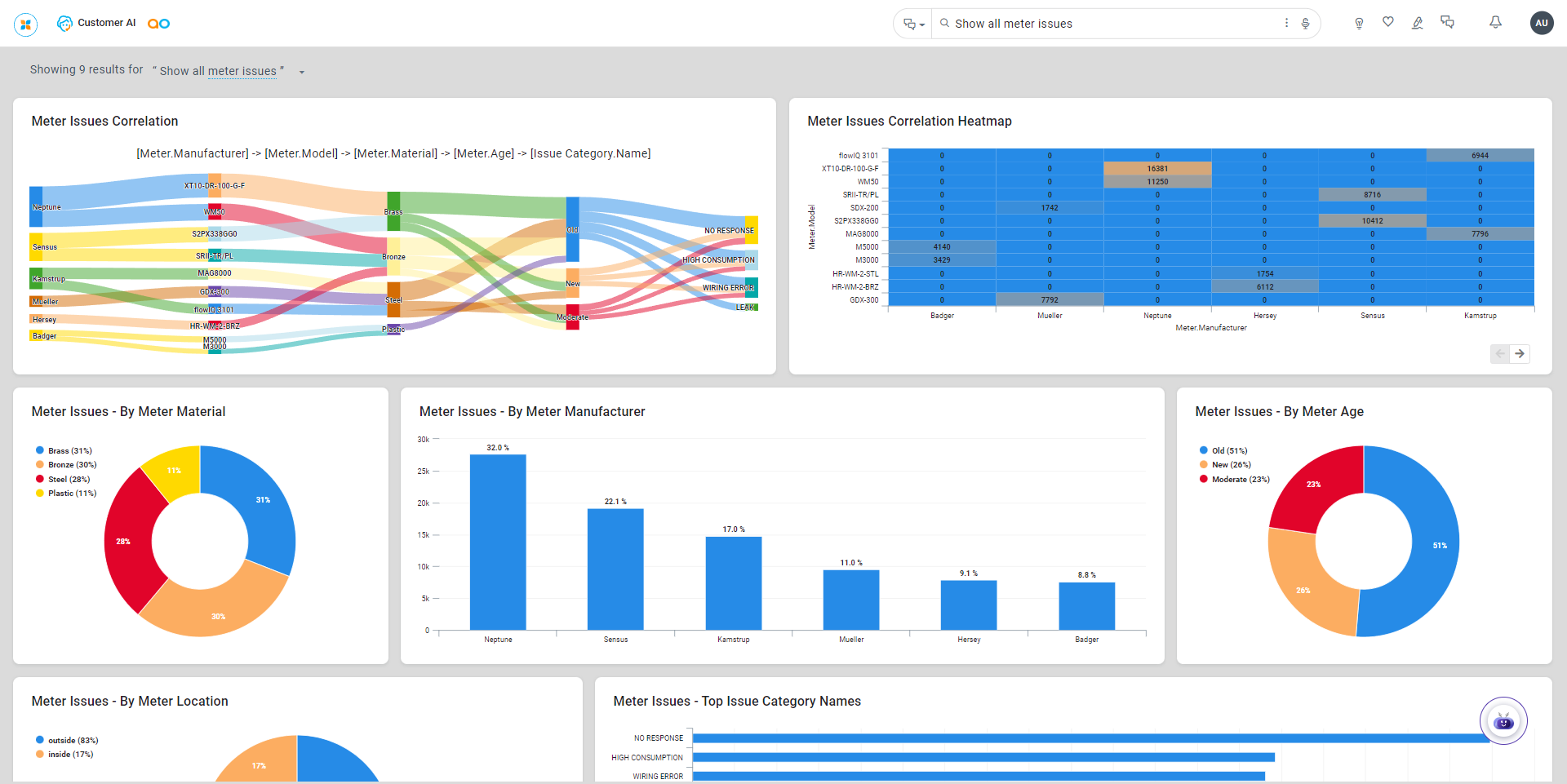
Task: Click the heart favorites icon
Action: tap(1388, 22)
